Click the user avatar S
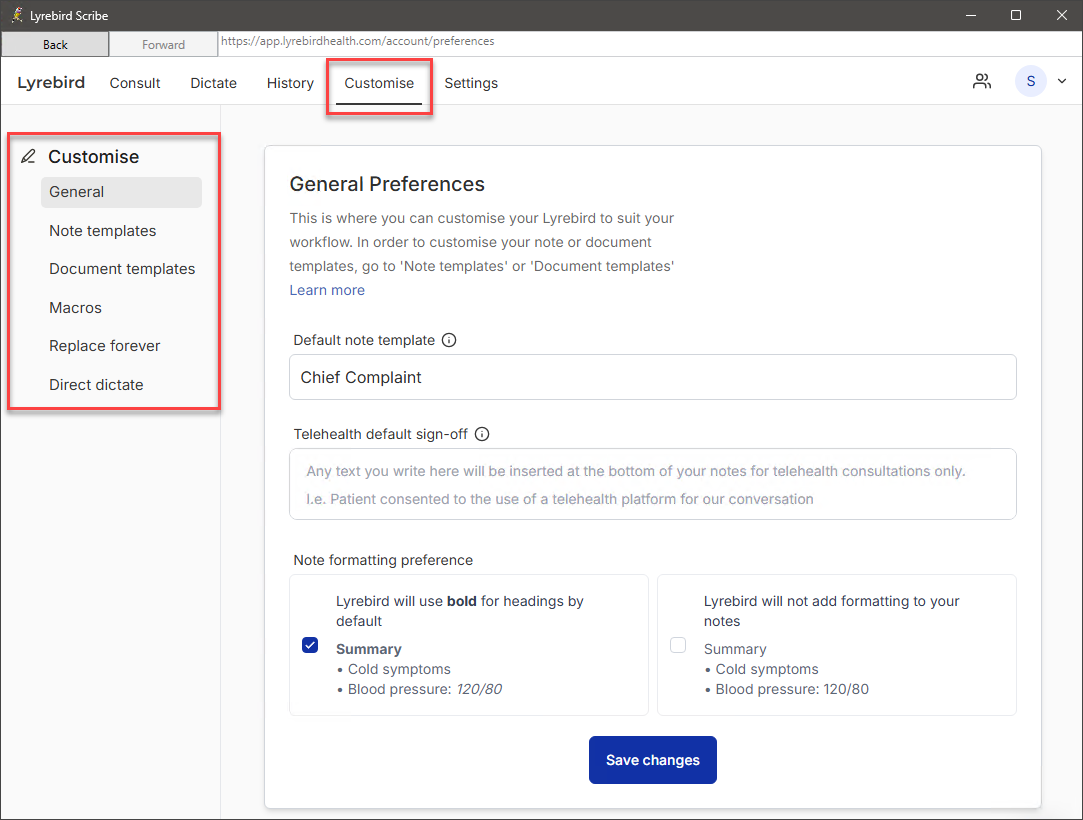 (x=1031, y=82)
